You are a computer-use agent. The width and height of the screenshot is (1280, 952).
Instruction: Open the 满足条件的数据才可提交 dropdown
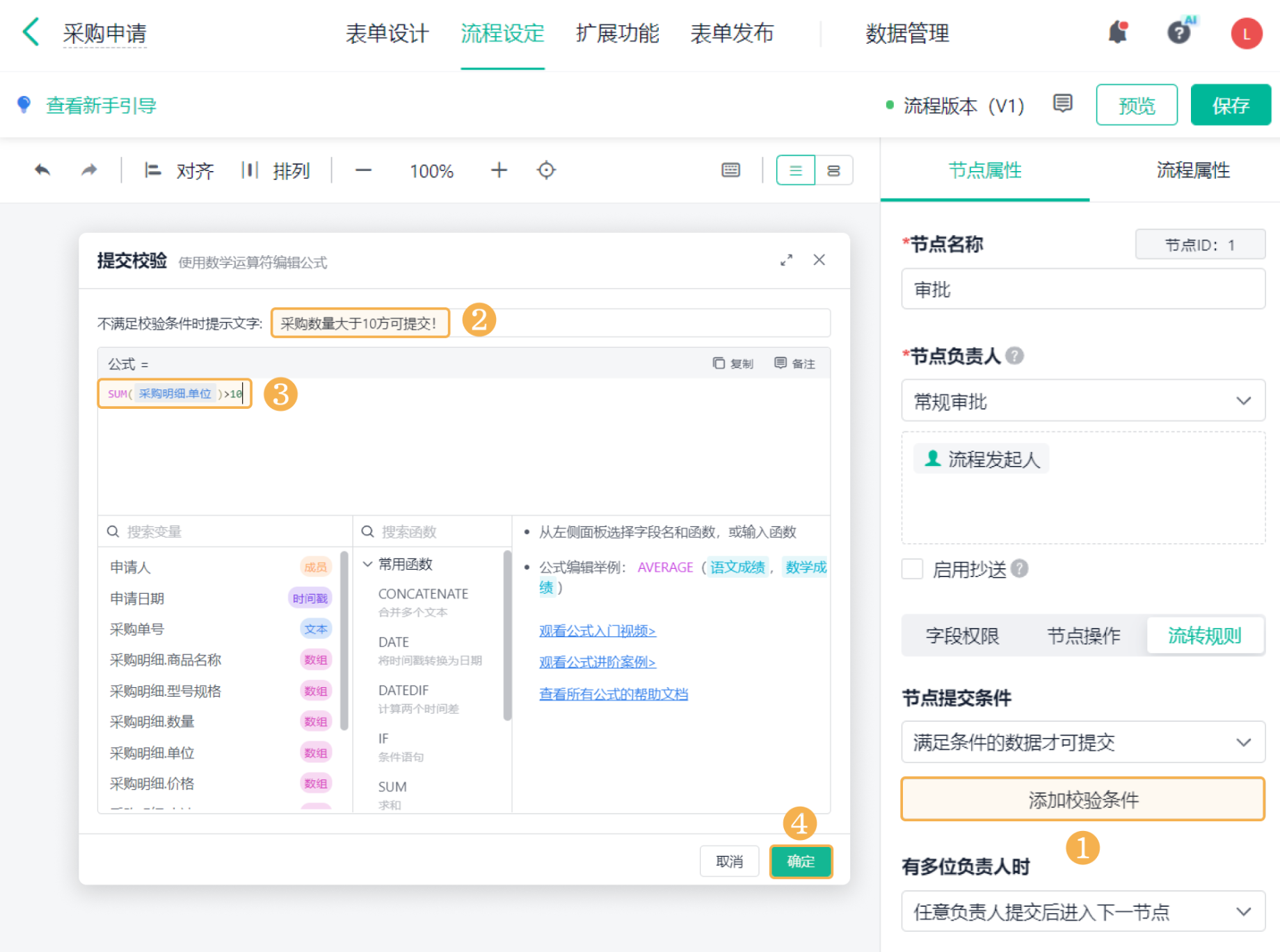pyautogui.click(x=1083, y=742)
